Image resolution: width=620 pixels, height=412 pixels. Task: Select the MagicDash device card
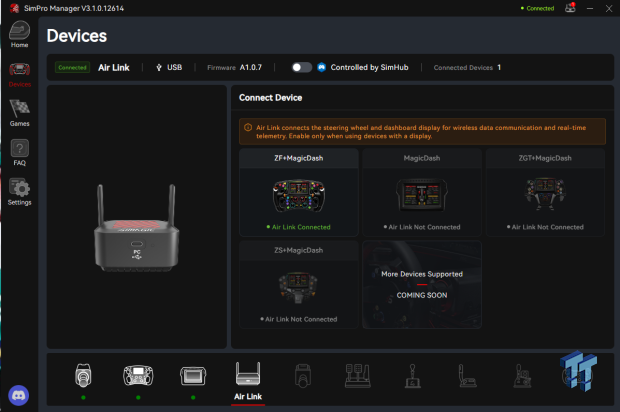click(x=422, y=193)
